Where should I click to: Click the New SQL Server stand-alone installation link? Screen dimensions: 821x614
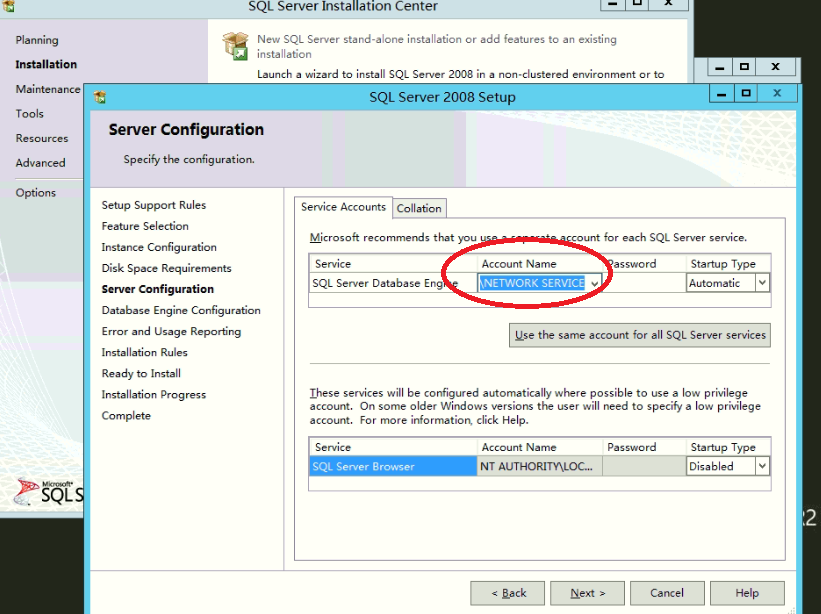436,46
